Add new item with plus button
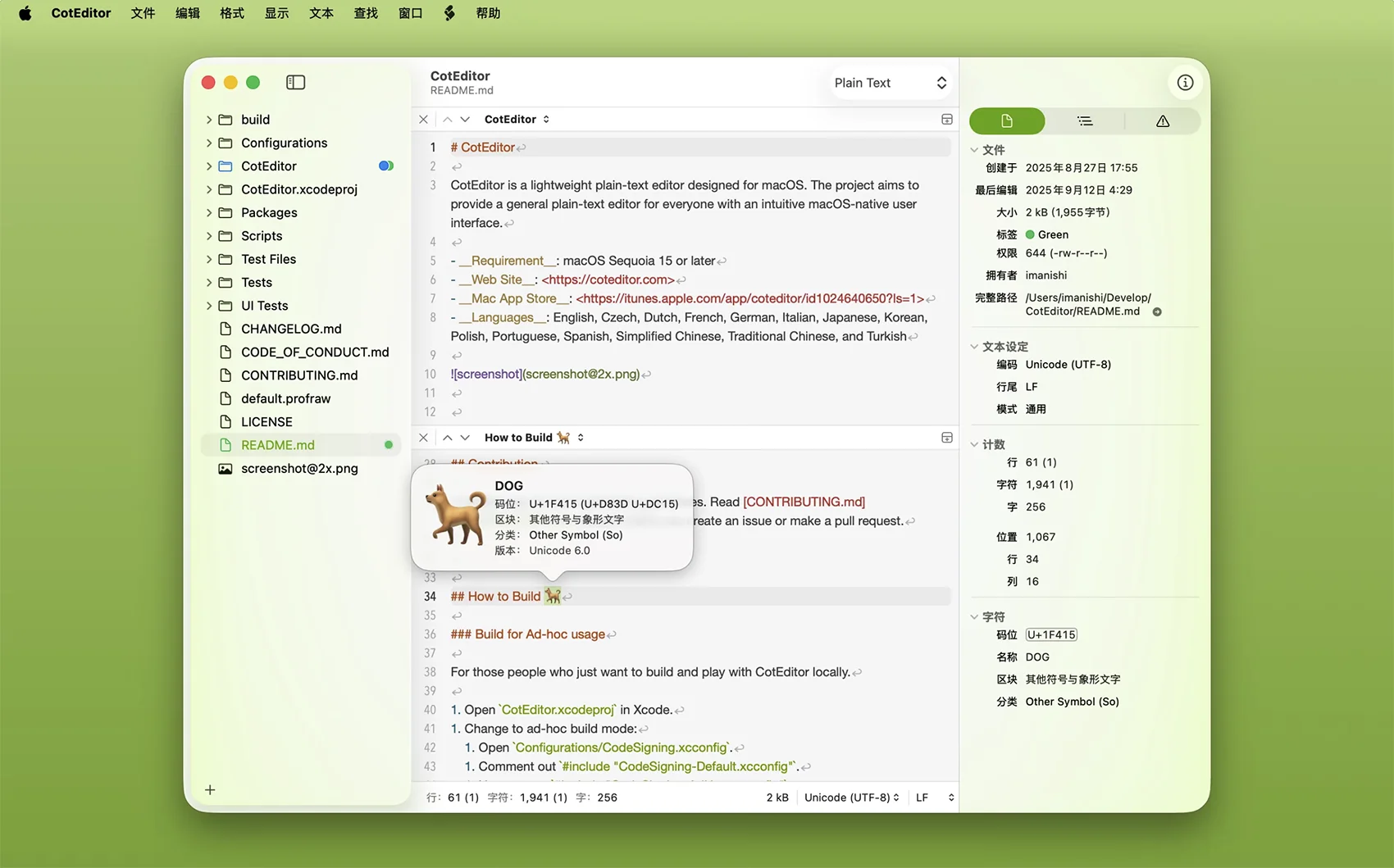Viewport: 1394px width, 868px height. tap(210, 790)
